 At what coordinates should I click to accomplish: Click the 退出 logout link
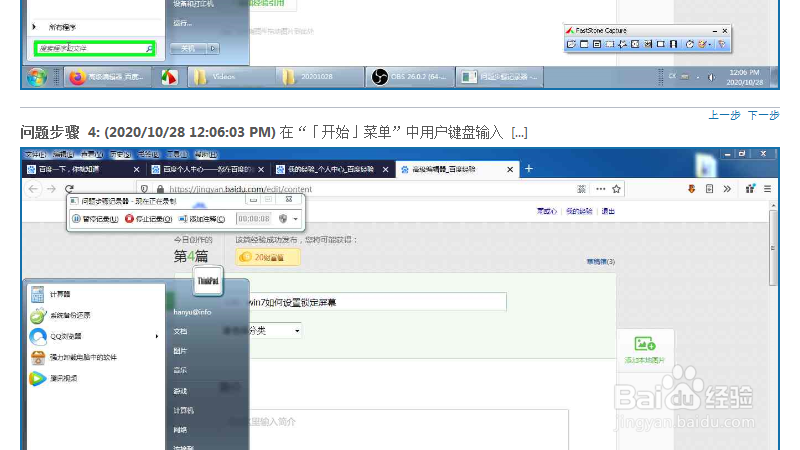tap(608, 211)
